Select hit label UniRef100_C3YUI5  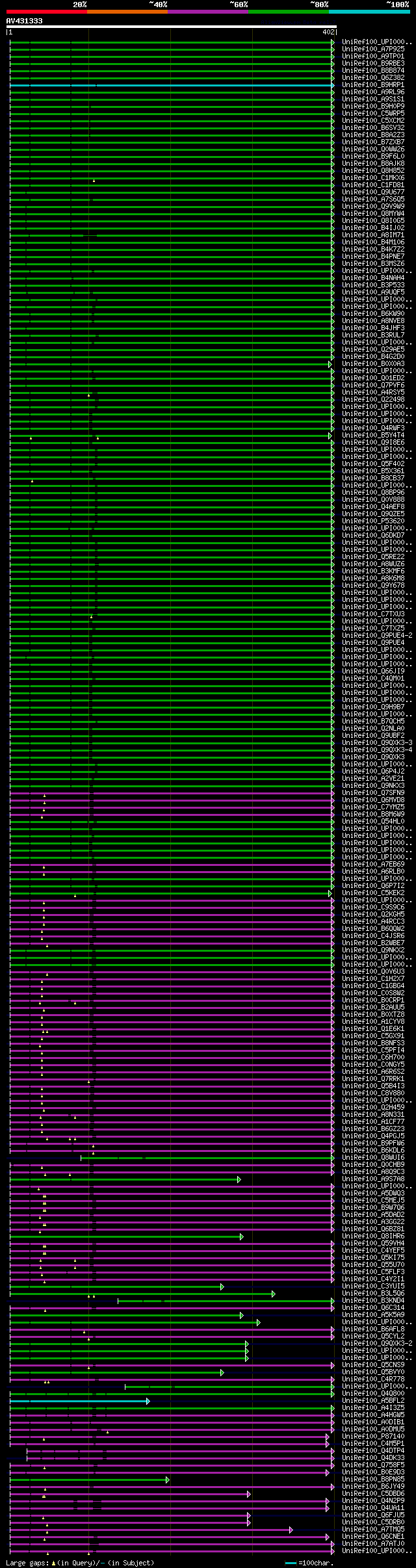point(373,1286)
